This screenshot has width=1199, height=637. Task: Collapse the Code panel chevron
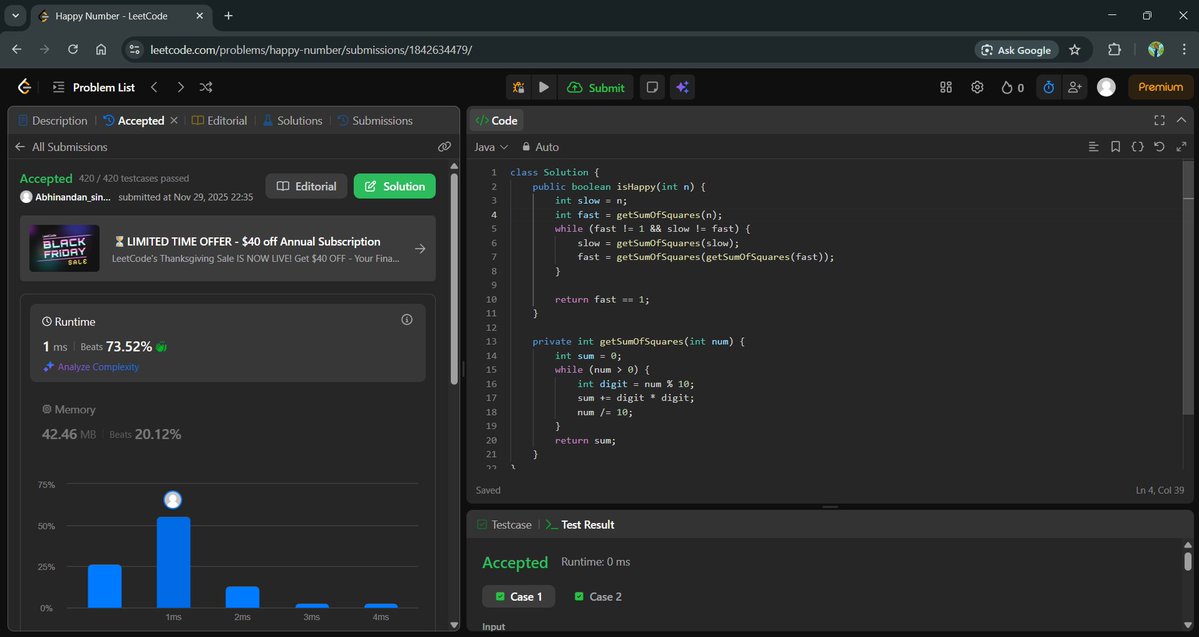point(1181,120)
